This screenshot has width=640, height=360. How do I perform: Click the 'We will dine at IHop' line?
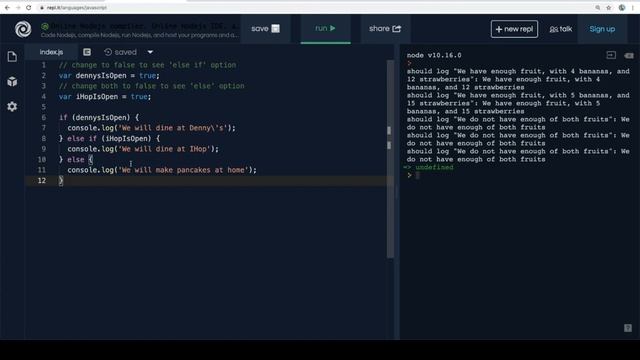pos(143,149)
